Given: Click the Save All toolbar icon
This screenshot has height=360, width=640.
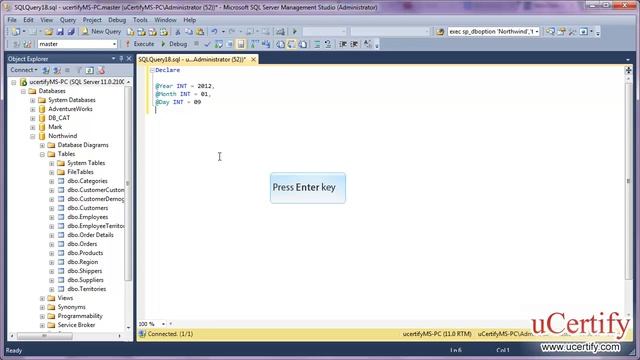Looking at the screenshot, I should [71, 32].
